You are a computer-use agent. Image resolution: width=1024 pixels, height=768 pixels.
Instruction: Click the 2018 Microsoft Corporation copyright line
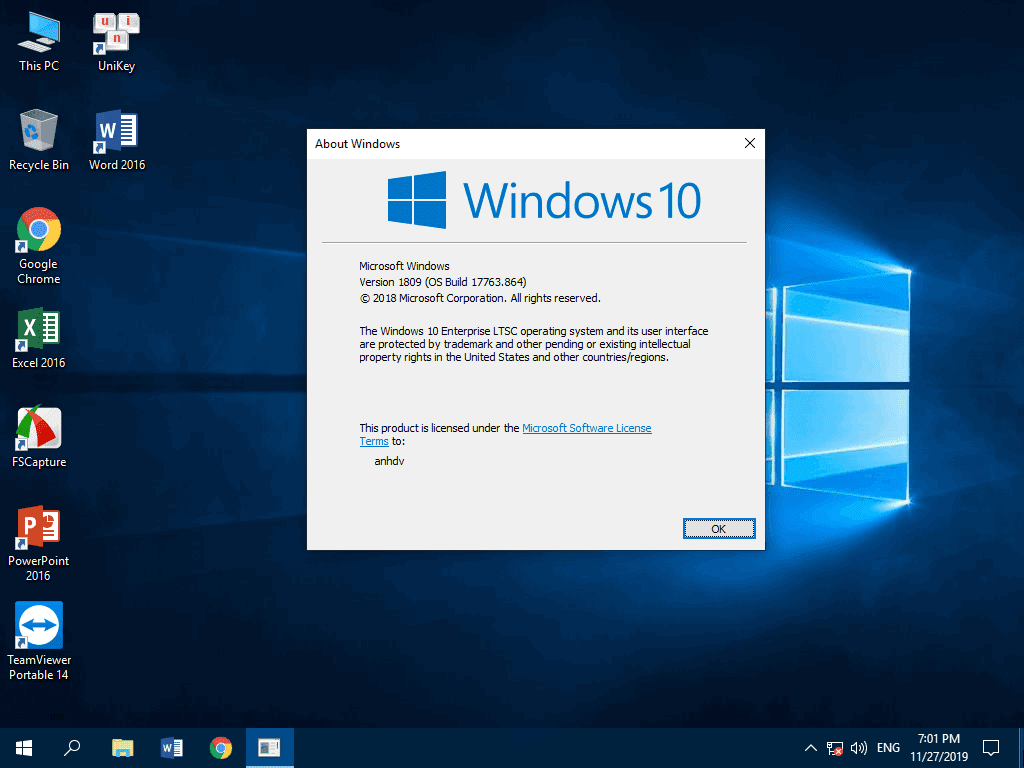tap(480, 298)
